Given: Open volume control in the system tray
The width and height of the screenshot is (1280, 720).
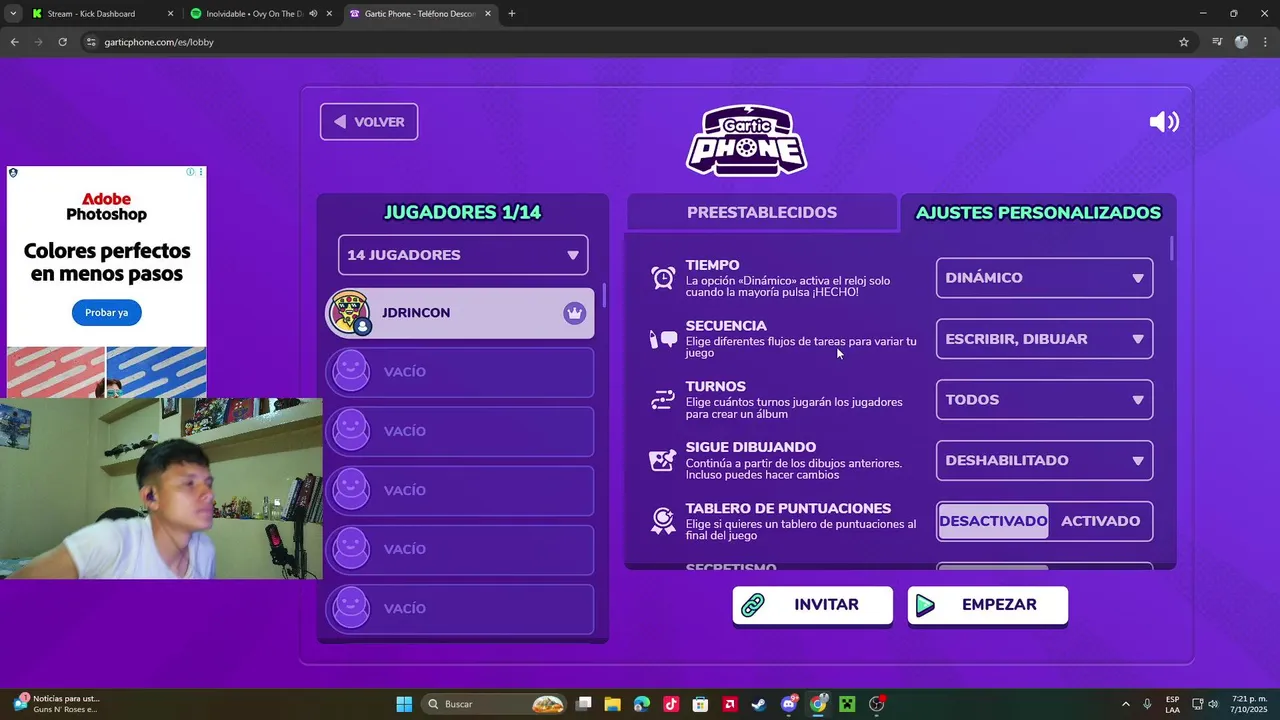Looking at the screenshot, I should [x=1213, y=704].
